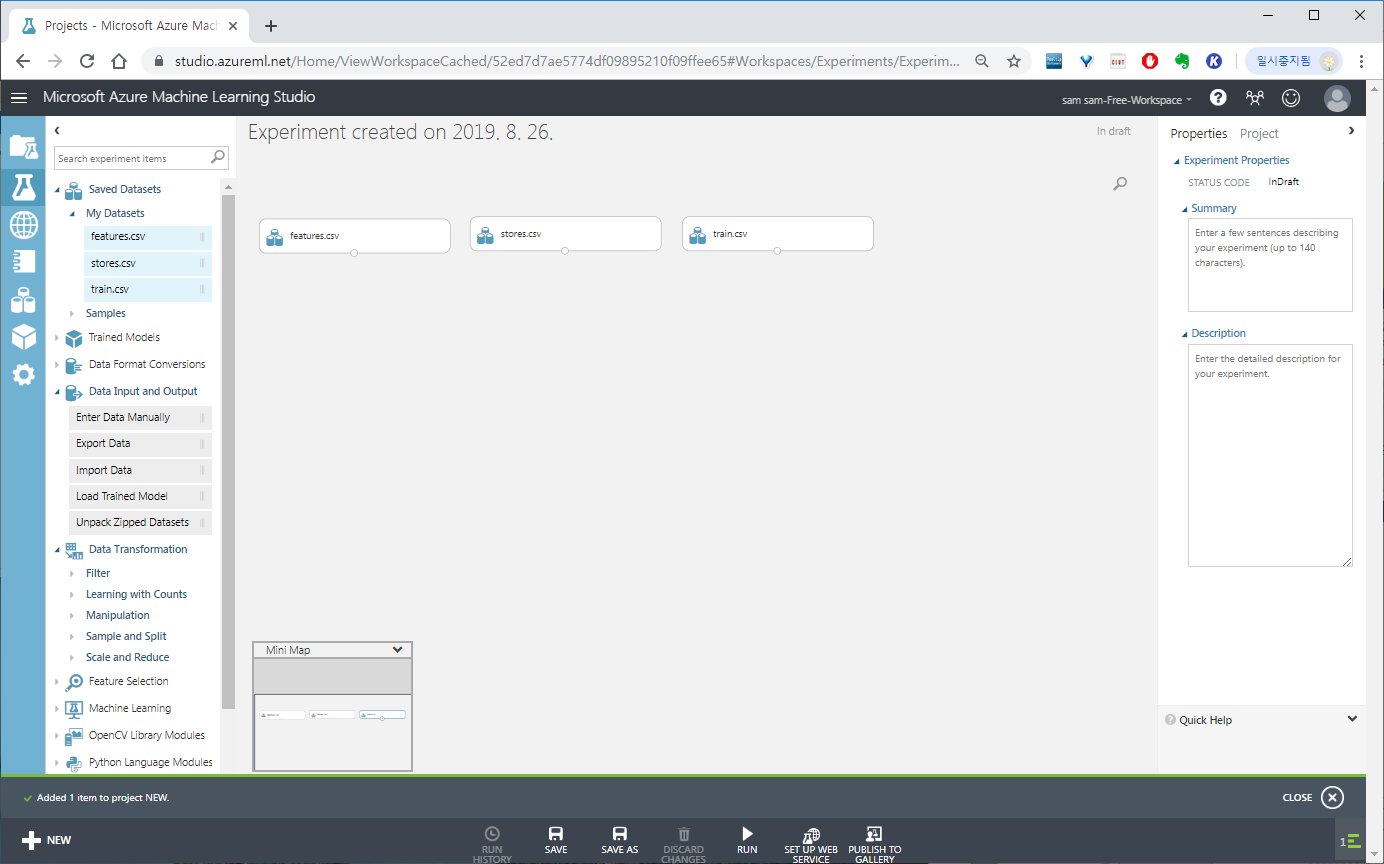Open Notebooks icon in sidebar
Screen dimensions: 1384x864
pos(23,262)
